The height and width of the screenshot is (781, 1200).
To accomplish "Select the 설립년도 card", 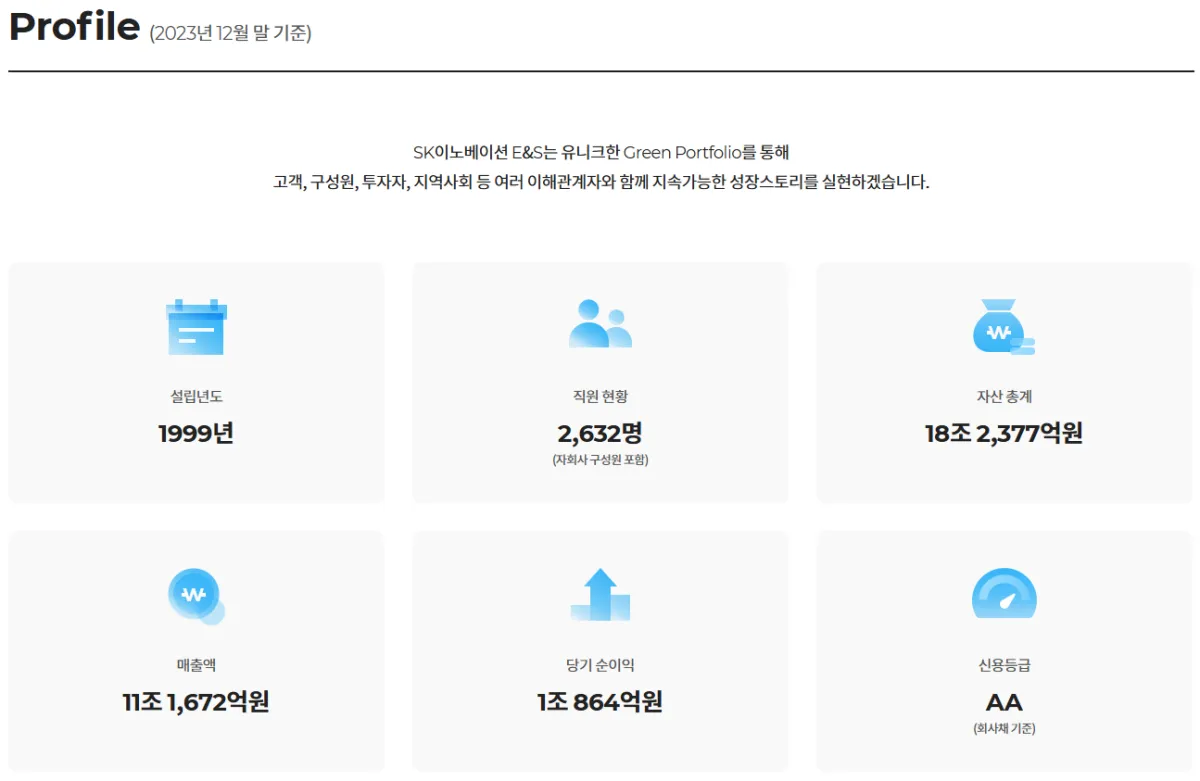I will click(195, 382).
